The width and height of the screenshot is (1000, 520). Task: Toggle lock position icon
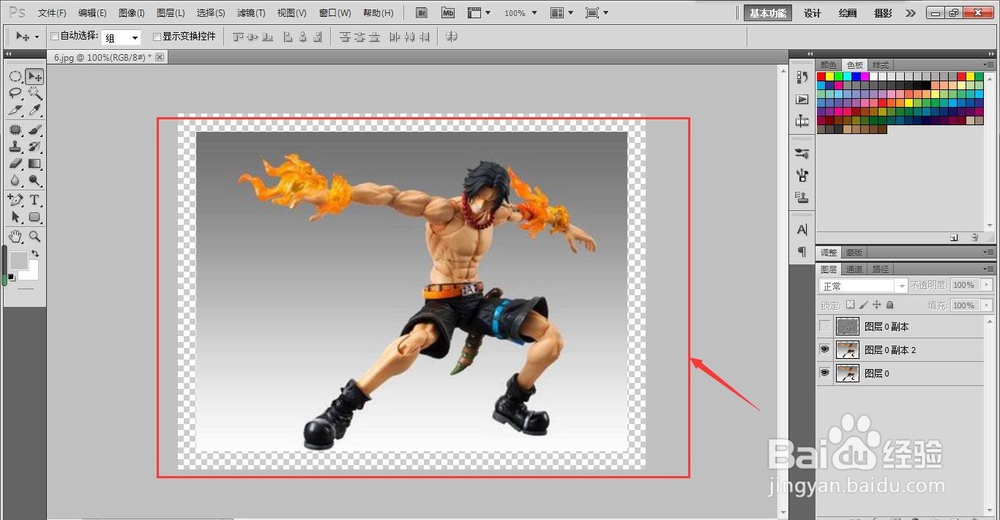pyautogui.click(x=877, y=305)
